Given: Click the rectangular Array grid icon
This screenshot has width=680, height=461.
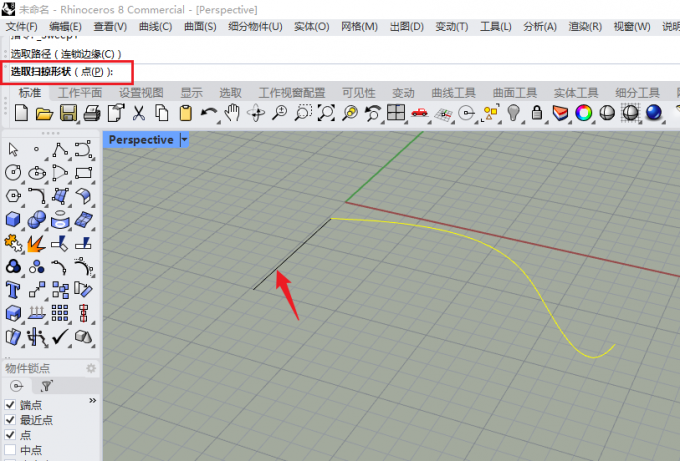Looking at the screenshot, I should click(60, 313).
